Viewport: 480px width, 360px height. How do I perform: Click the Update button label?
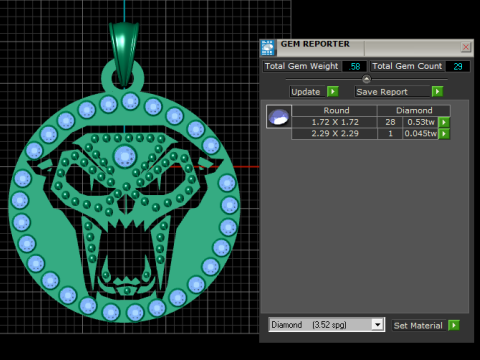tap(306, 92)
